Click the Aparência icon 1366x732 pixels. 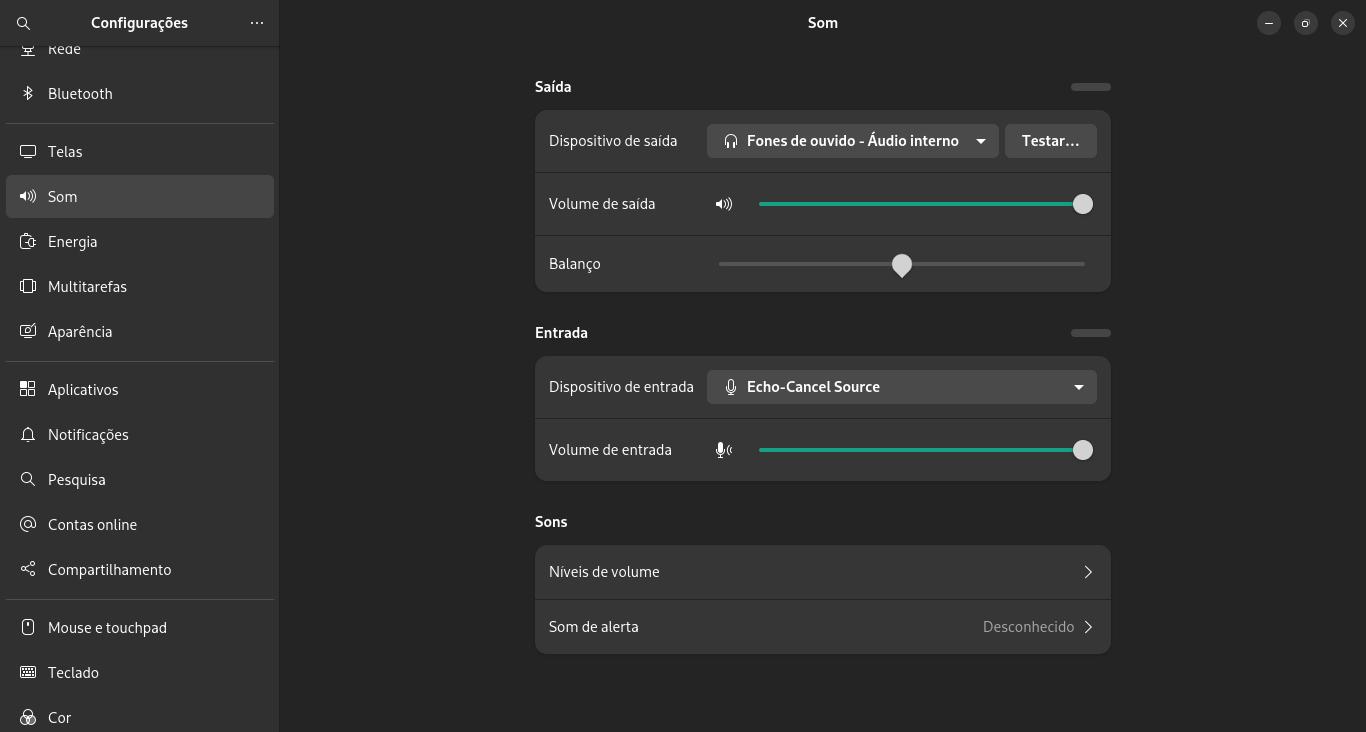[x=28, y=332]
